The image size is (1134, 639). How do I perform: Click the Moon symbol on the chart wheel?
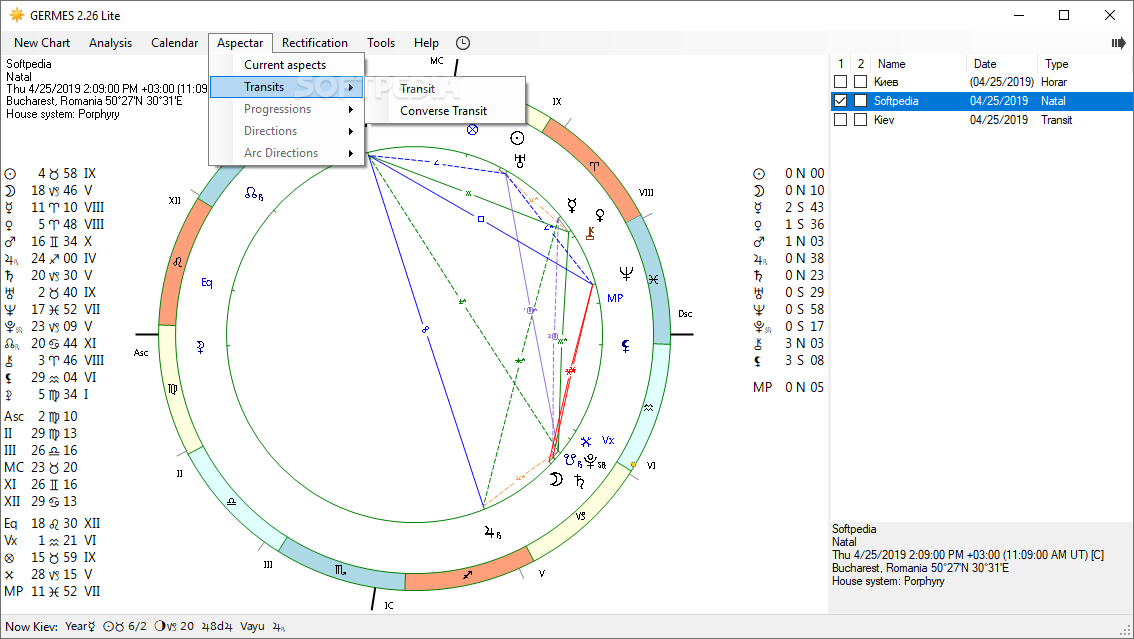555,479
